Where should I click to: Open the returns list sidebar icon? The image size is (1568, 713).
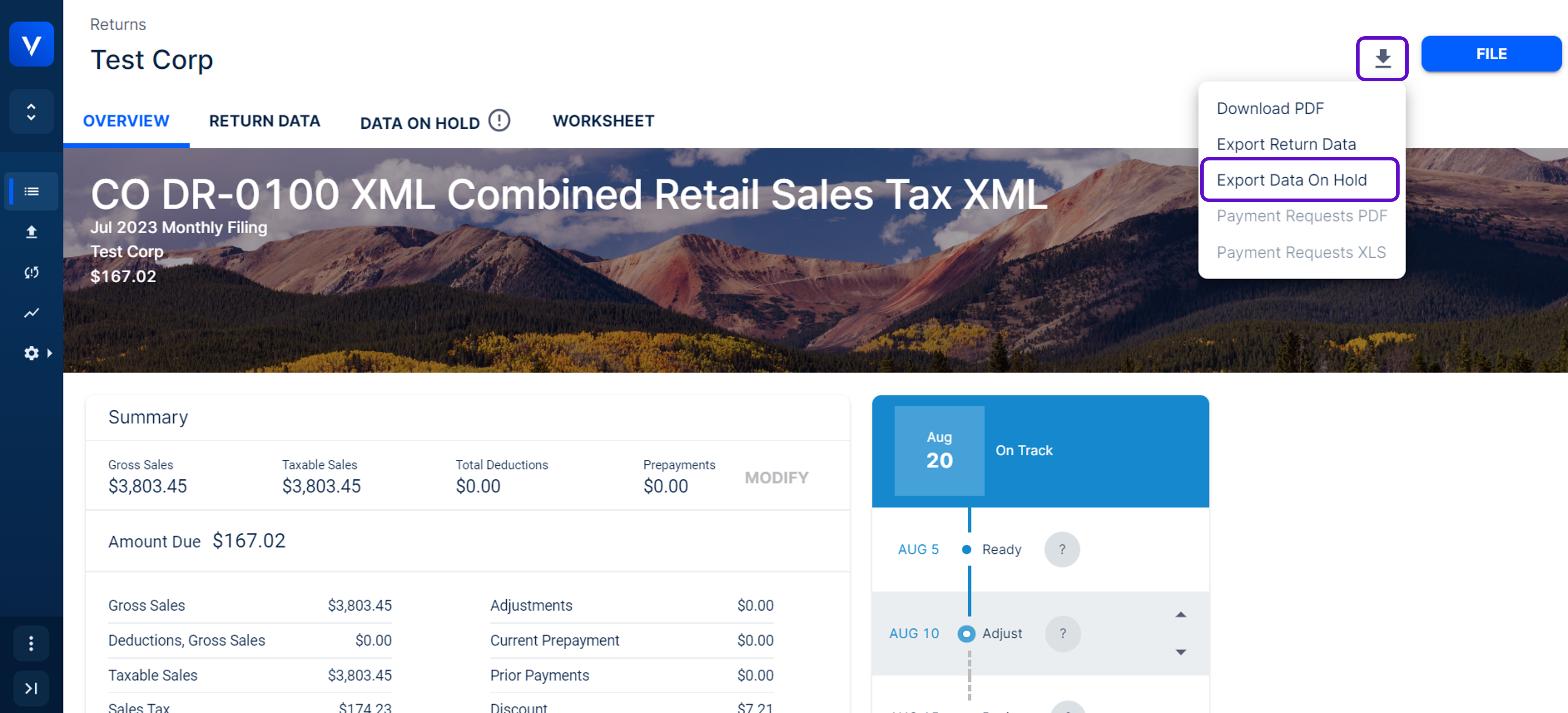click(31, 192)
